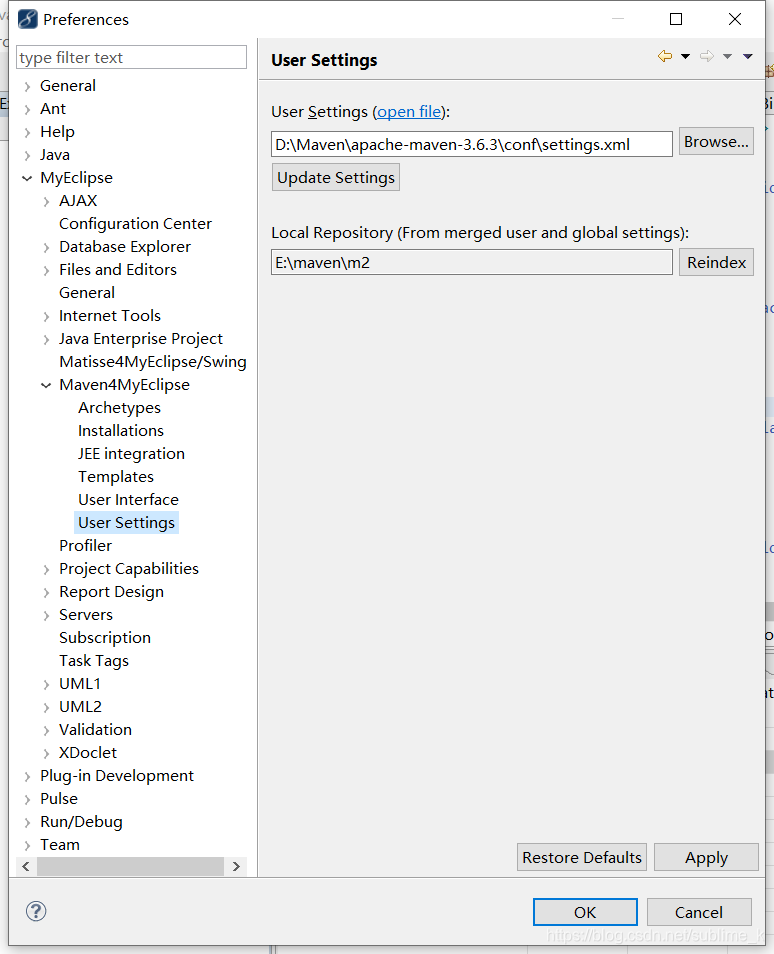Image resolution: width=774 pixels, height=954 pixels.
Task: Expand the UML2 node
Action: pyautogui.click(x=46, y=708)
